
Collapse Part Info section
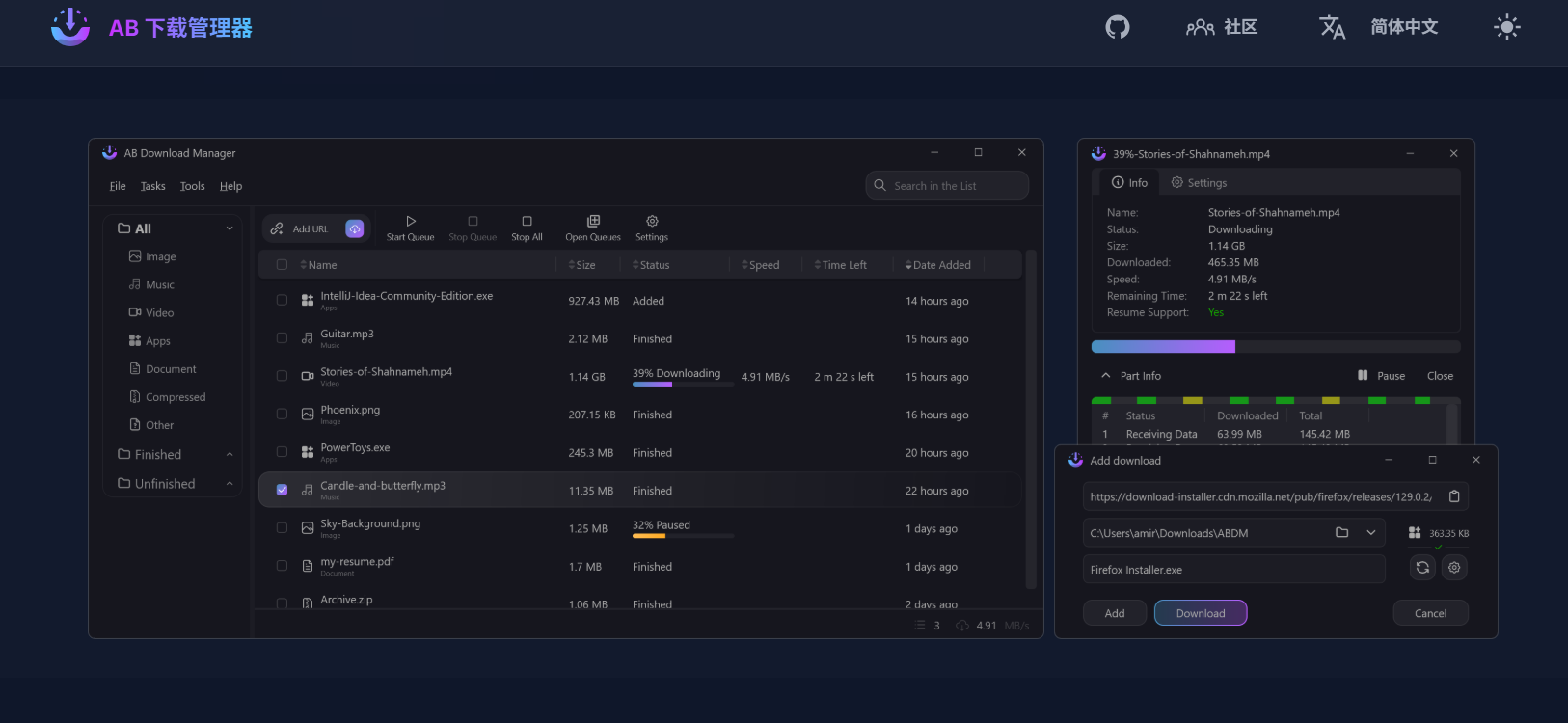tap(1105, 376)
